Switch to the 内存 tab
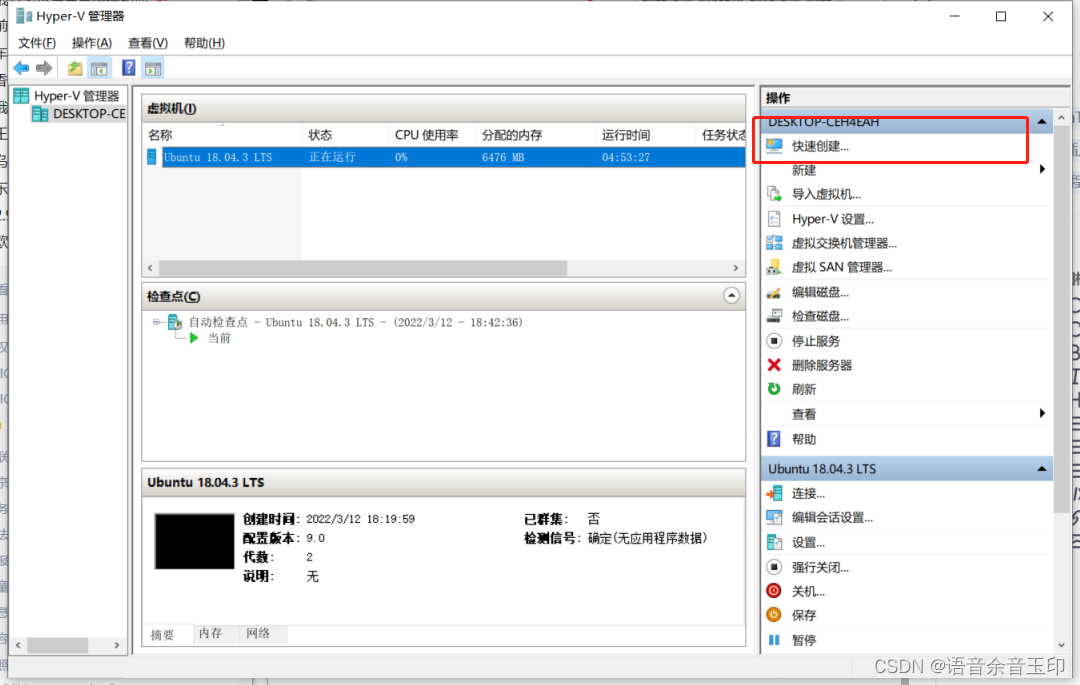The height and width of the screenshot is (685, 1080). (211, 633)
